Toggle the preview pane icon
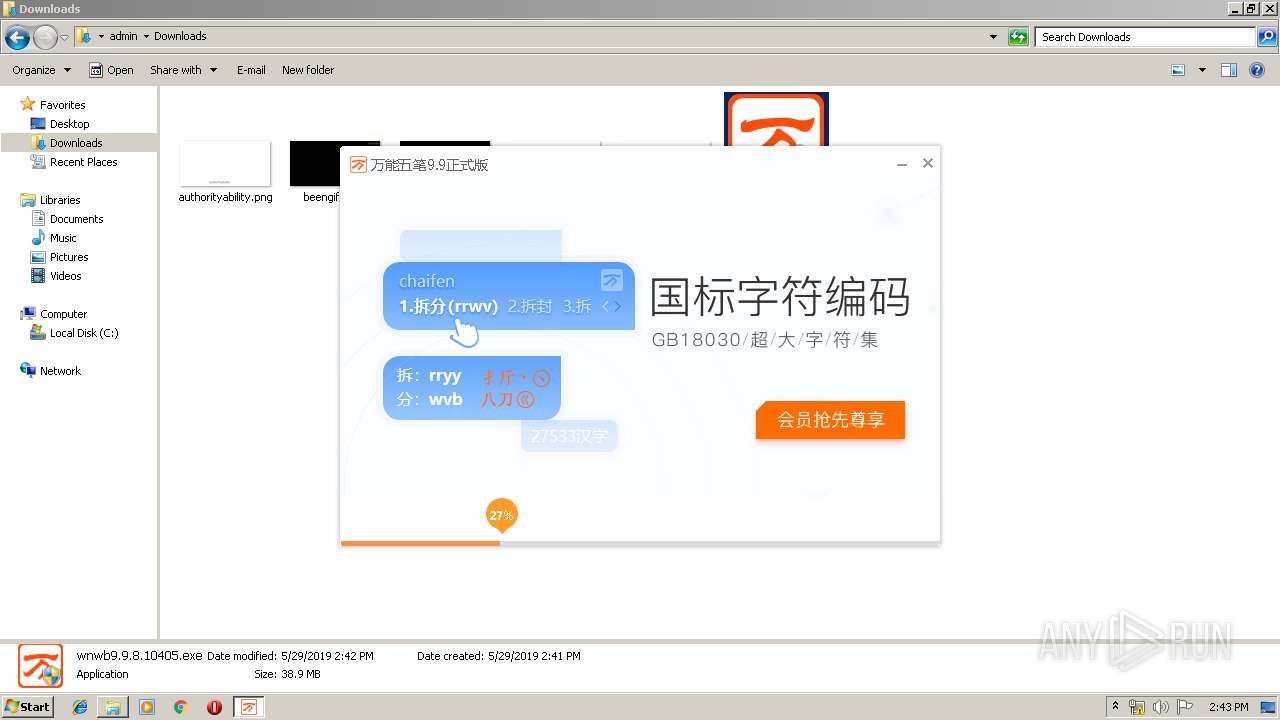 click(x=1229, y=70)
